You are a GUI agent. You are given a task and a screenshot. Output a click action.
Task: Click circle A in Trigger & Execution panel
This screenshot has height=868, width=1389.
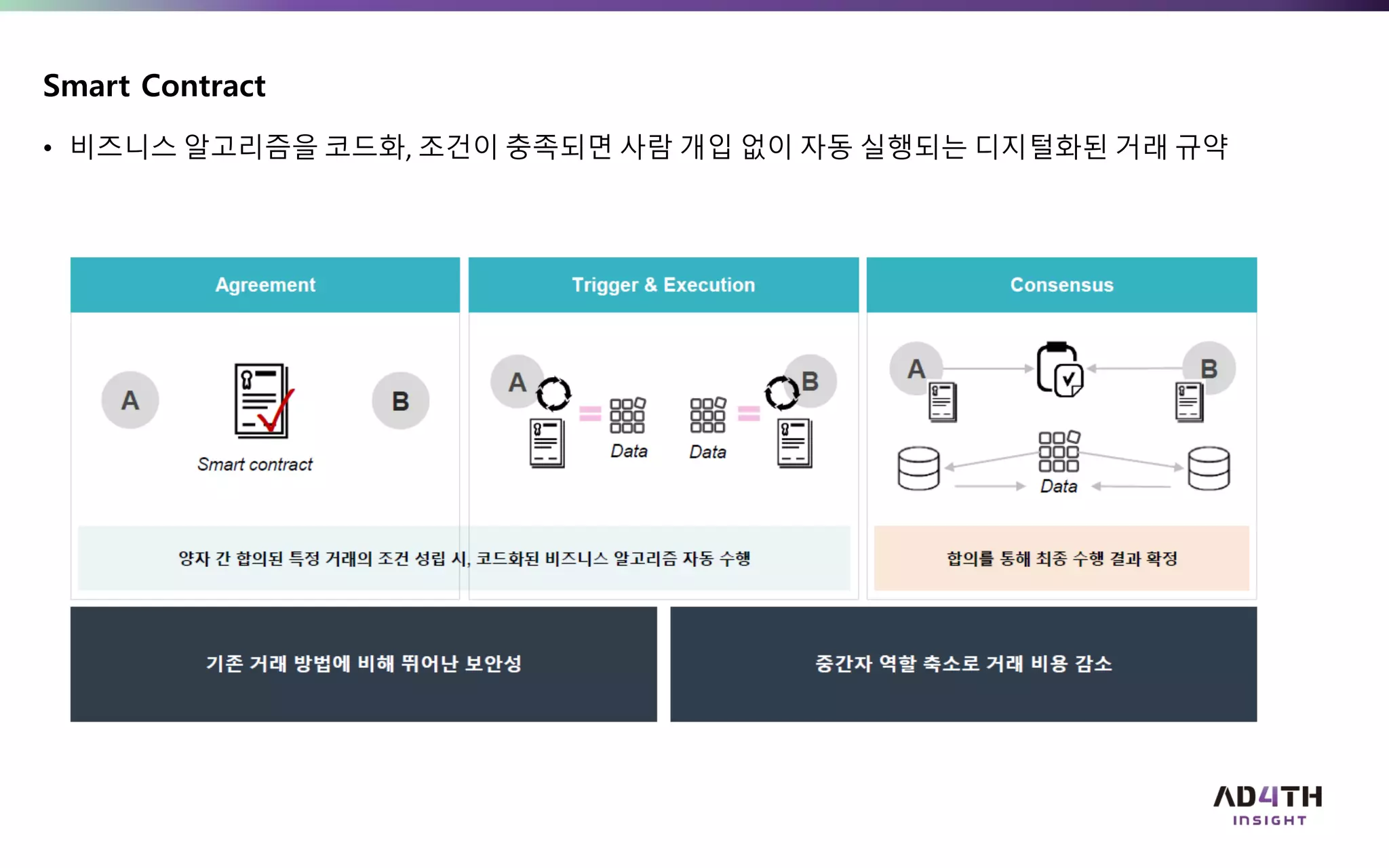(517, 382)
